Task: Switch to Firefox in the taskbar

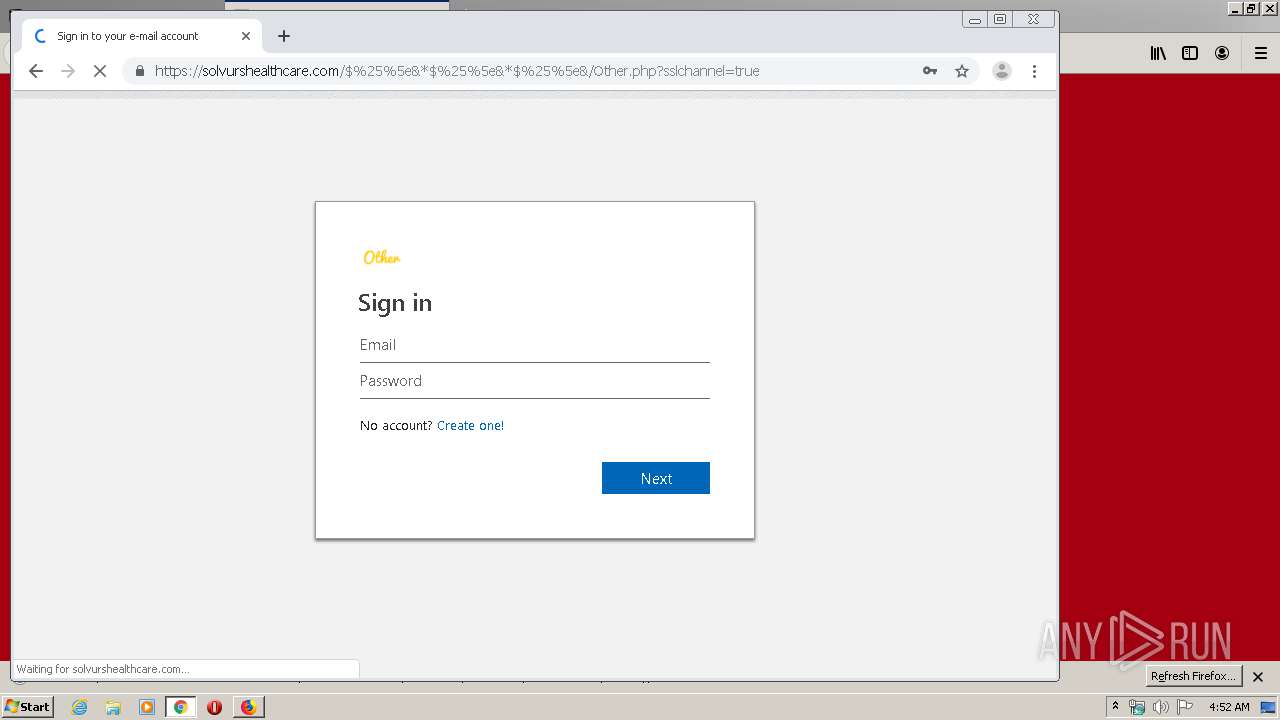Action: coord(248,707)
